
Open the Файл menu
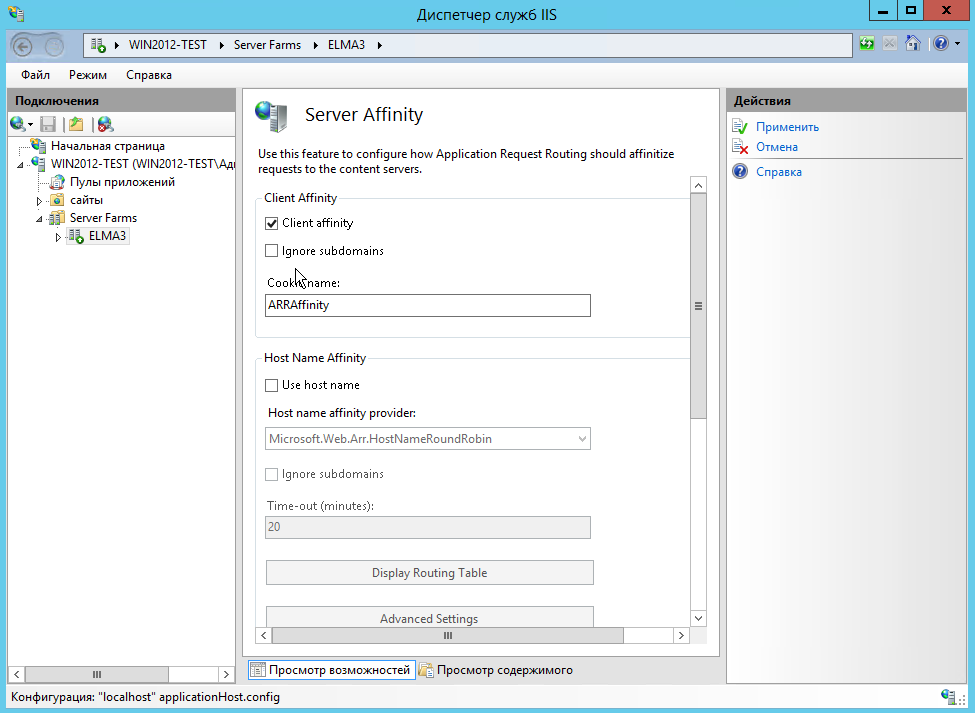(35, 75)
